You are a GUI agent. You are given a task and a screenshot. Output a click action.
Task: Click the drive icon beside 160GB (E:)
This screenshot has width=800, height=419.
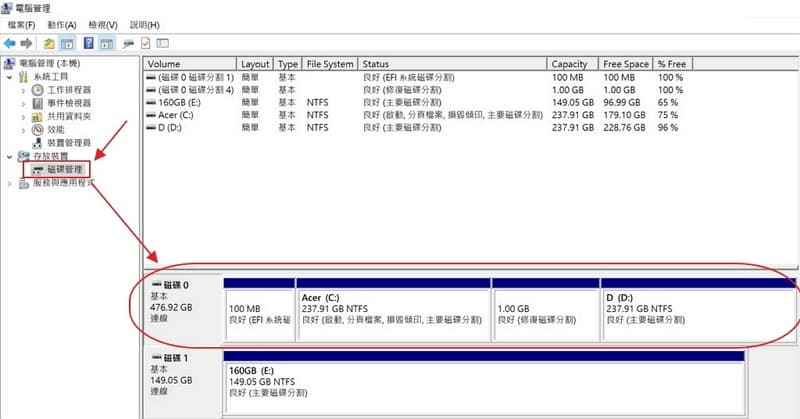151,103
